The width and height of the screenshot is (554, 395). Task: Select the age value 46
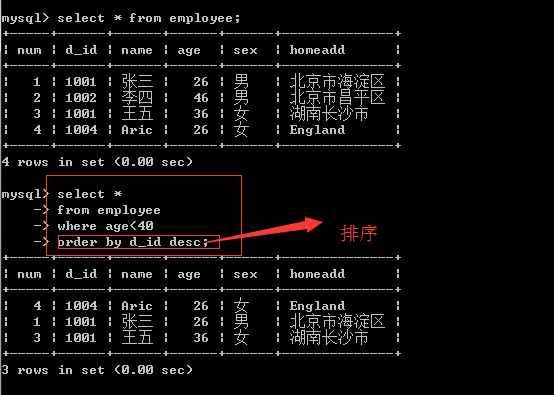[201, 98]
